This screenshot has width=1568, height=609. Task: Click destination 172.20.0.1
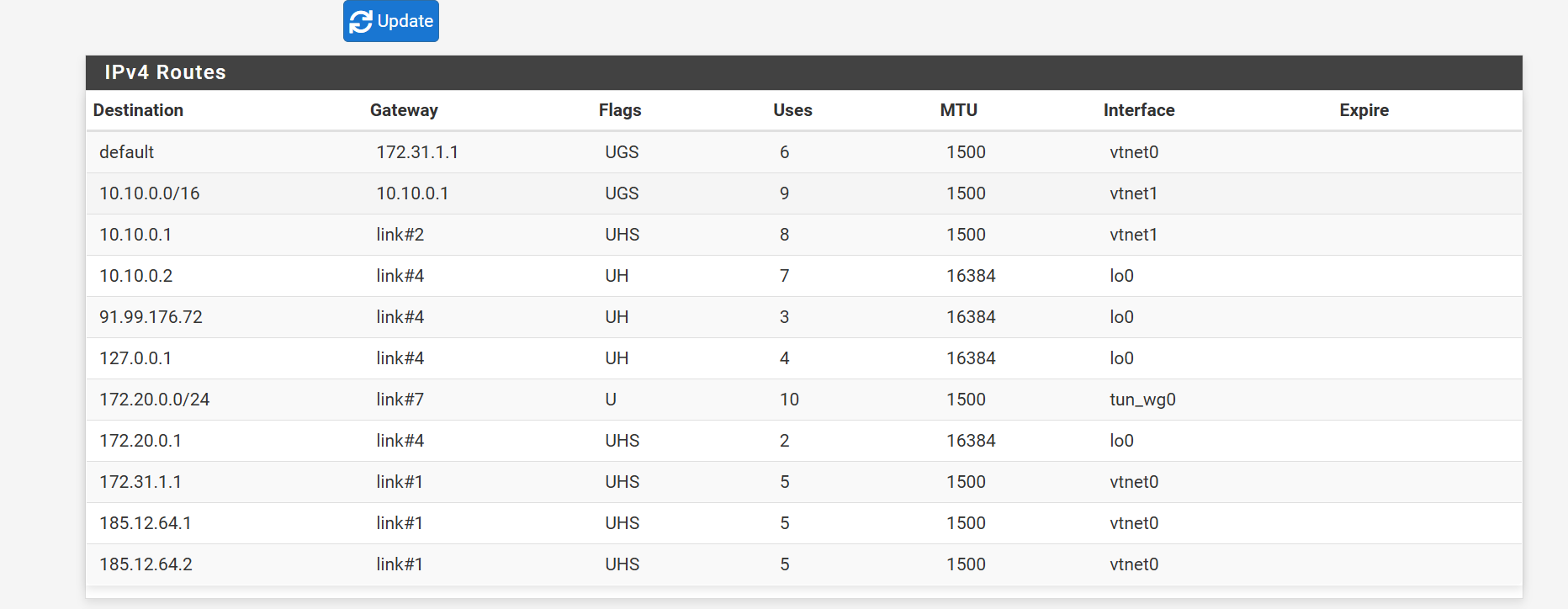coord(140,441)
